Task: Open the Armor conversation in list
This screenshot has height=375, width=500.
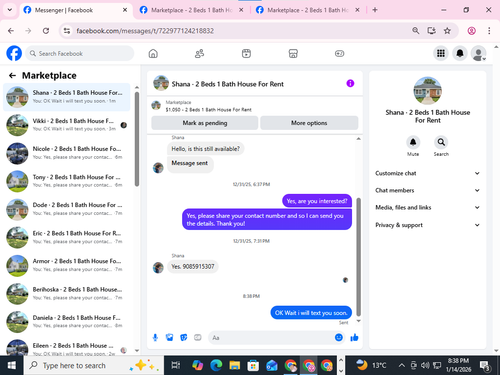Action: click(67, 265)
